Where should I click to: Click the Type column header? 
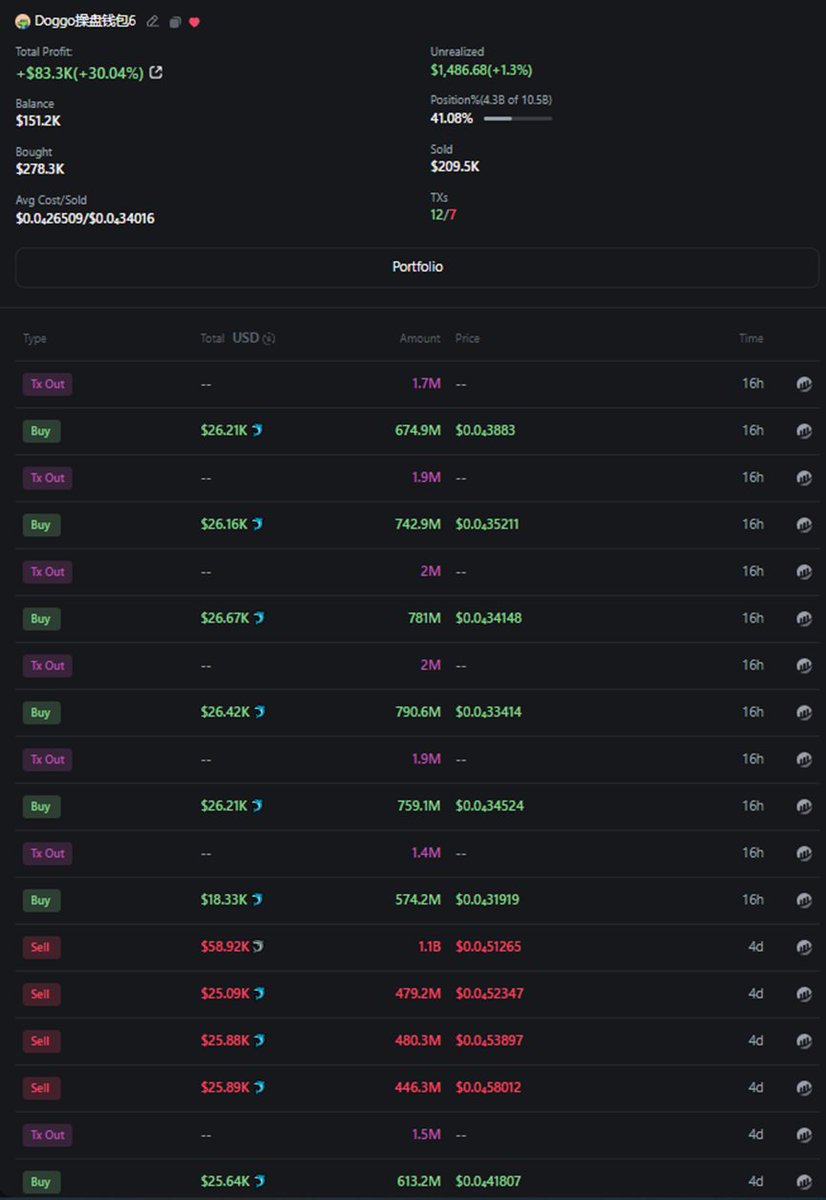[35, 339]
